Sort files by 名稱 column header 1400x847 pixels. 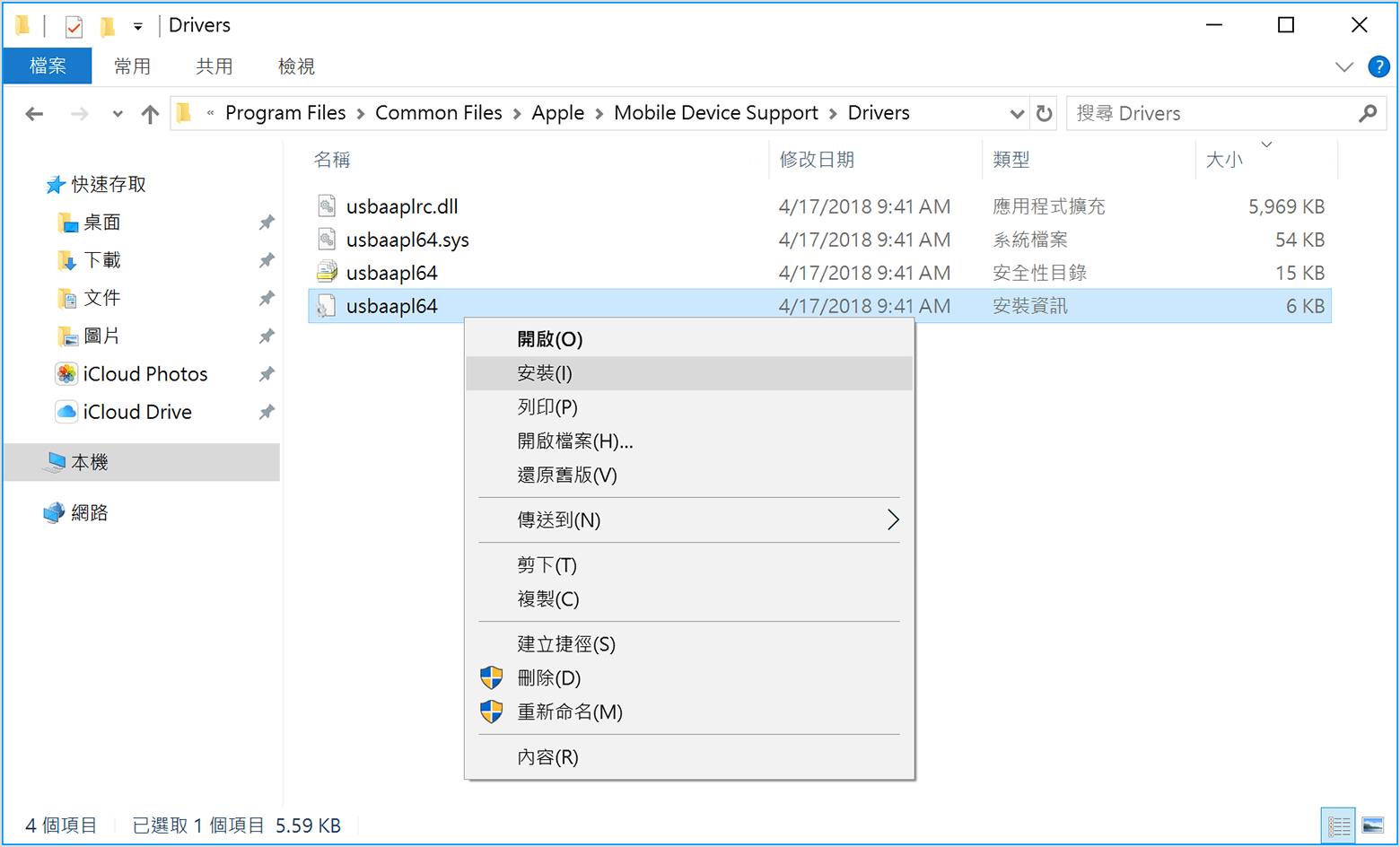tap(538, 160)
